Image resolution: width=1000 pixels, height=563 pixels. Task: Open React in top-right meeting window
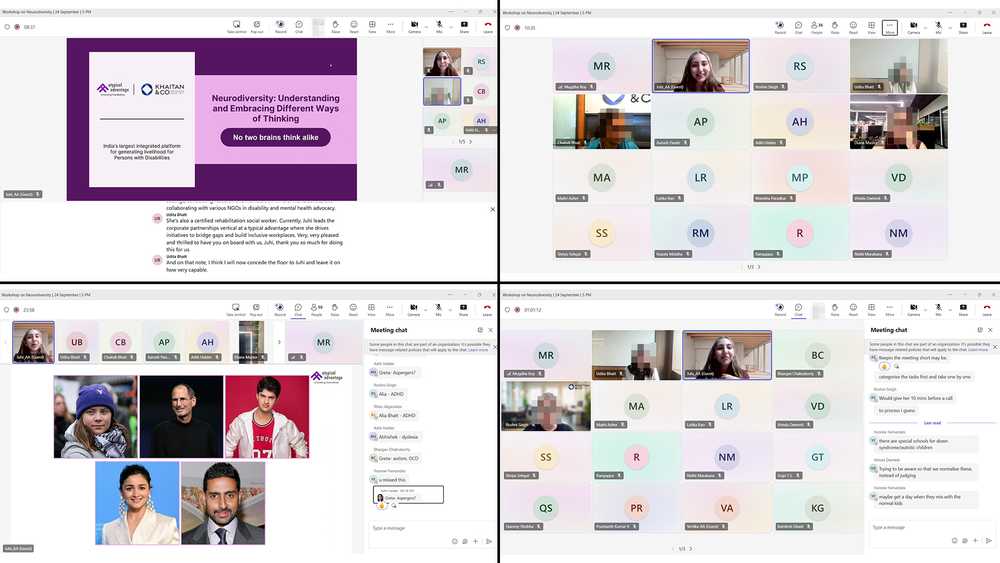click(x=853, y=27)
